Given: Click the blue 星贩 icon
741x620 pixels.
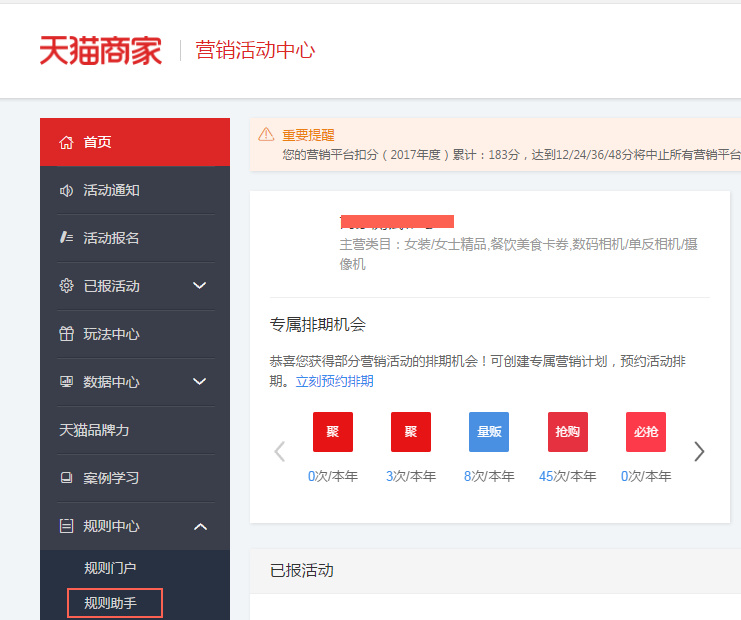Looking at the screenshot, I should point(489,432).
